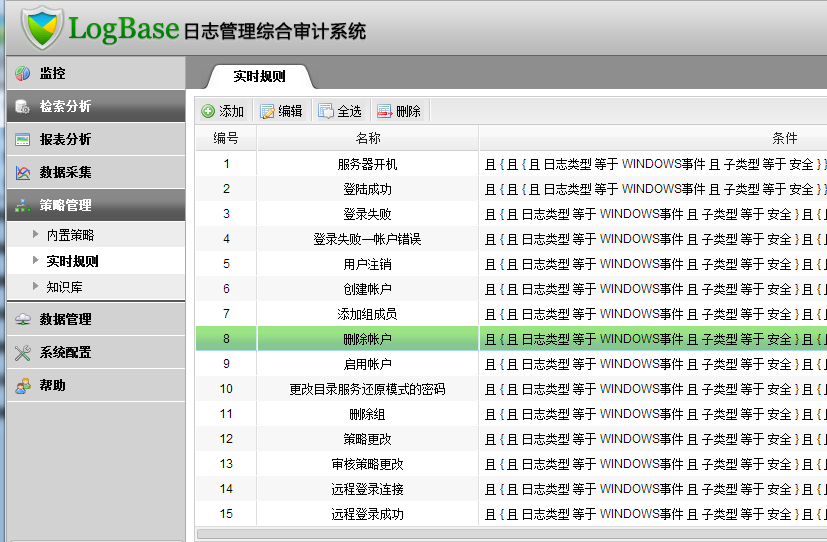
Task: Open the 检索分析 menu section
Action: tap(96, 107)
